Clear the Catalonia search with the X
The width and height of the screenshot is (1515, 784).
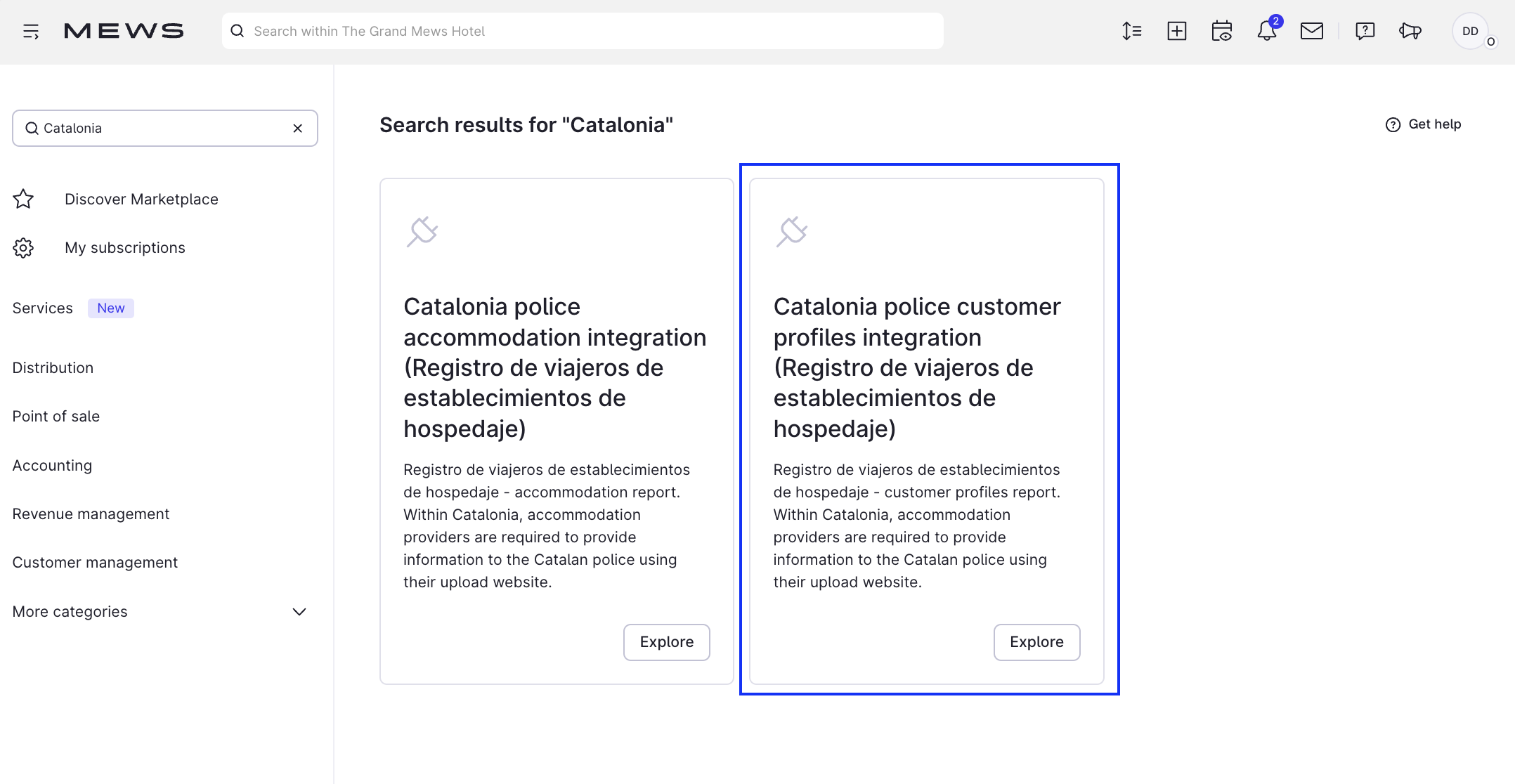click(x=298, y=128)
